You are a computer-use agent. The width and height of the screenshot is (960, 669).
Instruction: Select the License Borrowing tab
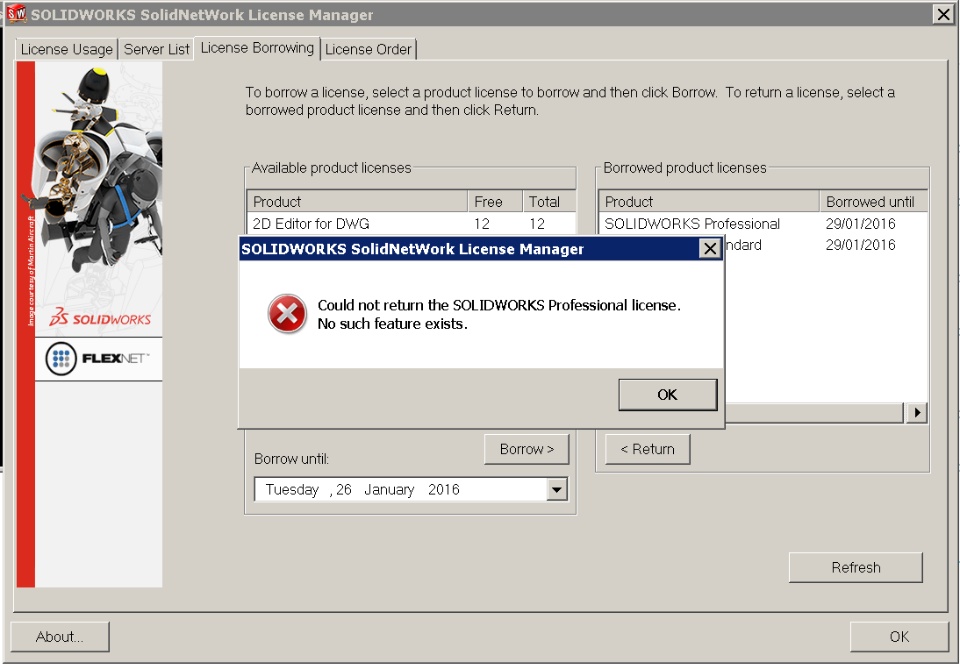tap(257, 48)
